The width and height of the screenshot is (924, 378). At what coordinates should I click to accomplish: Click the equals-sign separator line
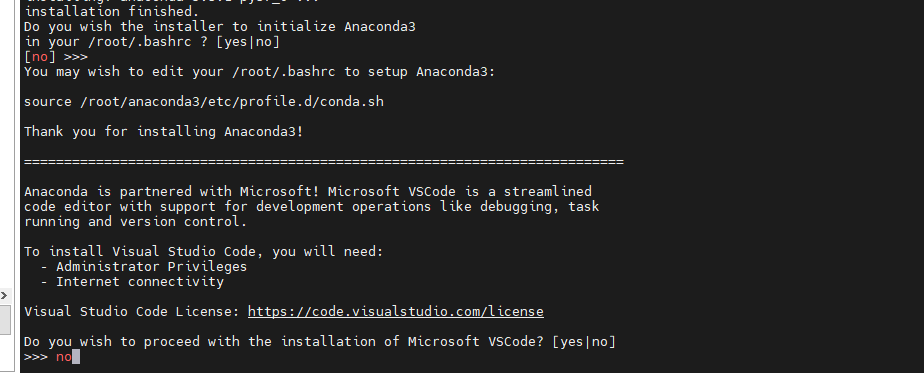click(x=324, y=162)
